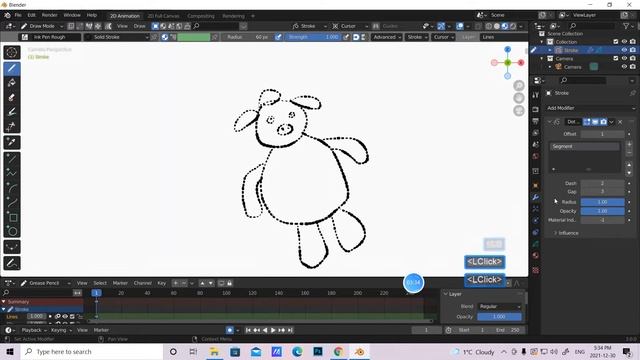Click the Segment list entry
The image size is (640, 360).
[584, 147]
